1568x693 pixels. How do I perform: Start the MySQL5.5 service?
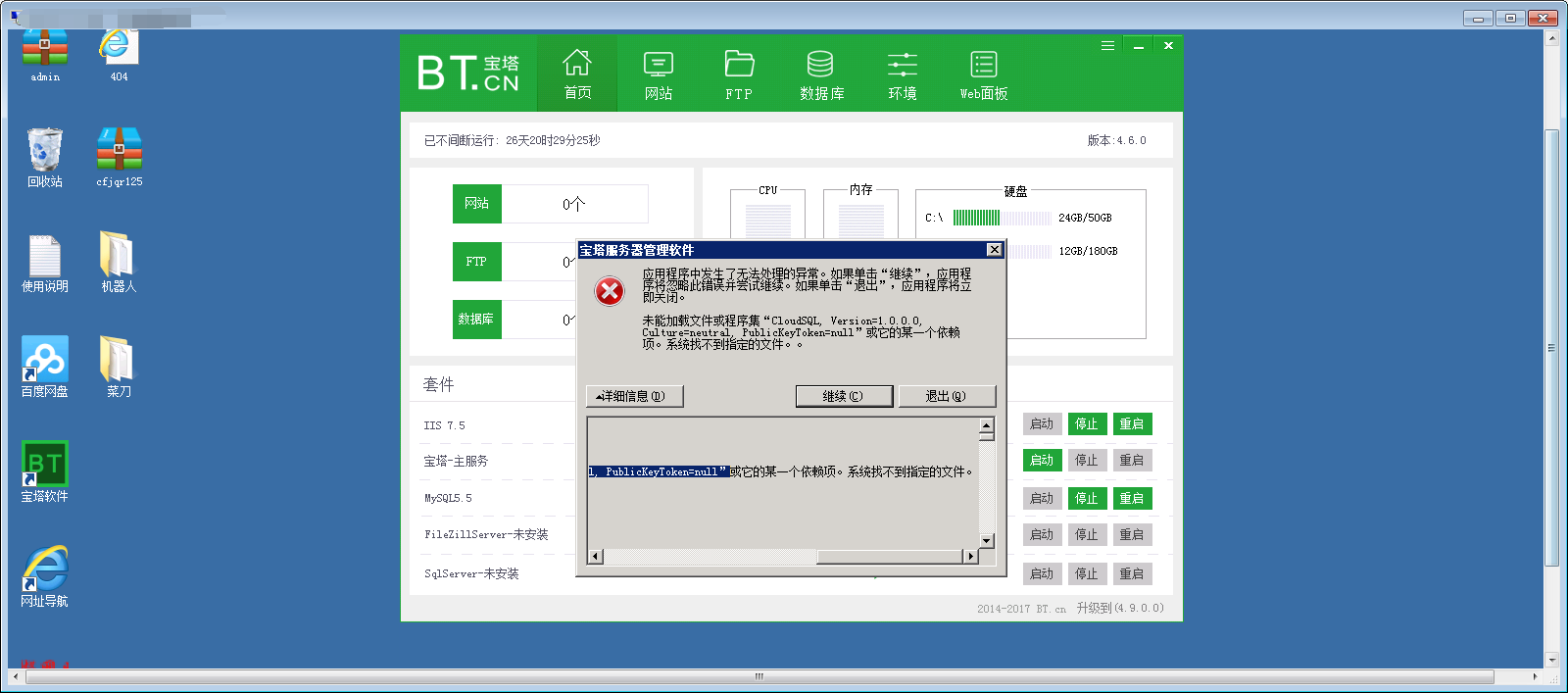1042,499
